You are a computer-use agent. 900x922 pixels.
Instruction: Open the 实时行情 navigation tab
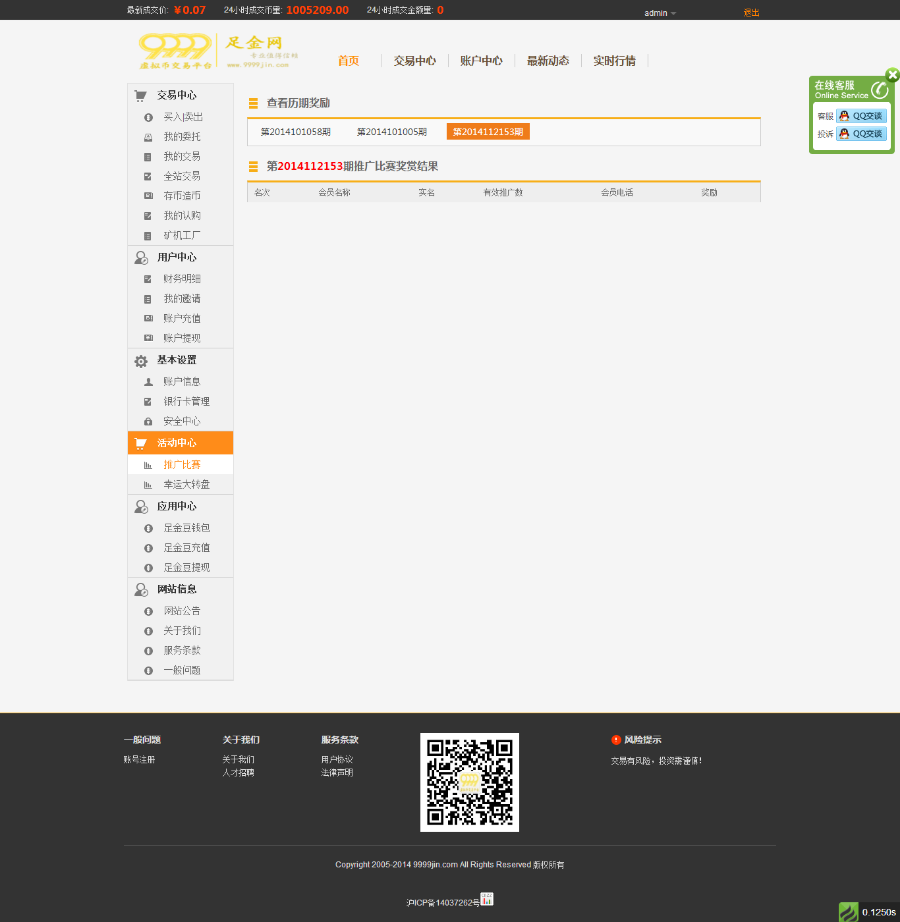pos(614,61)
